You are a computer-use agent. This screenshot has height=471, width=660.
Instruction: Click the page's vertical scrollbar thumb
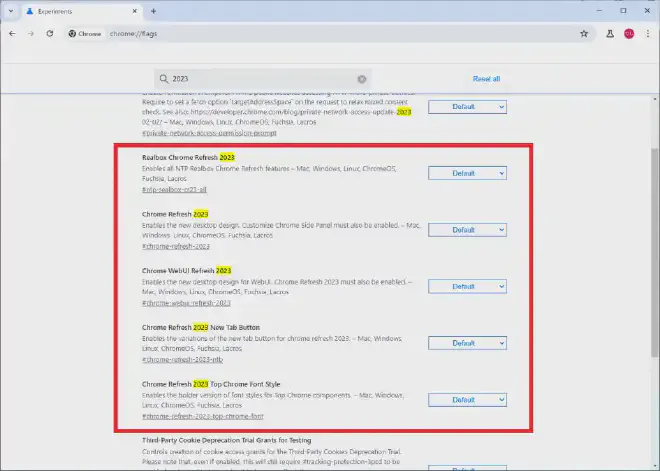pyautogui.click(x=655, y=253)
